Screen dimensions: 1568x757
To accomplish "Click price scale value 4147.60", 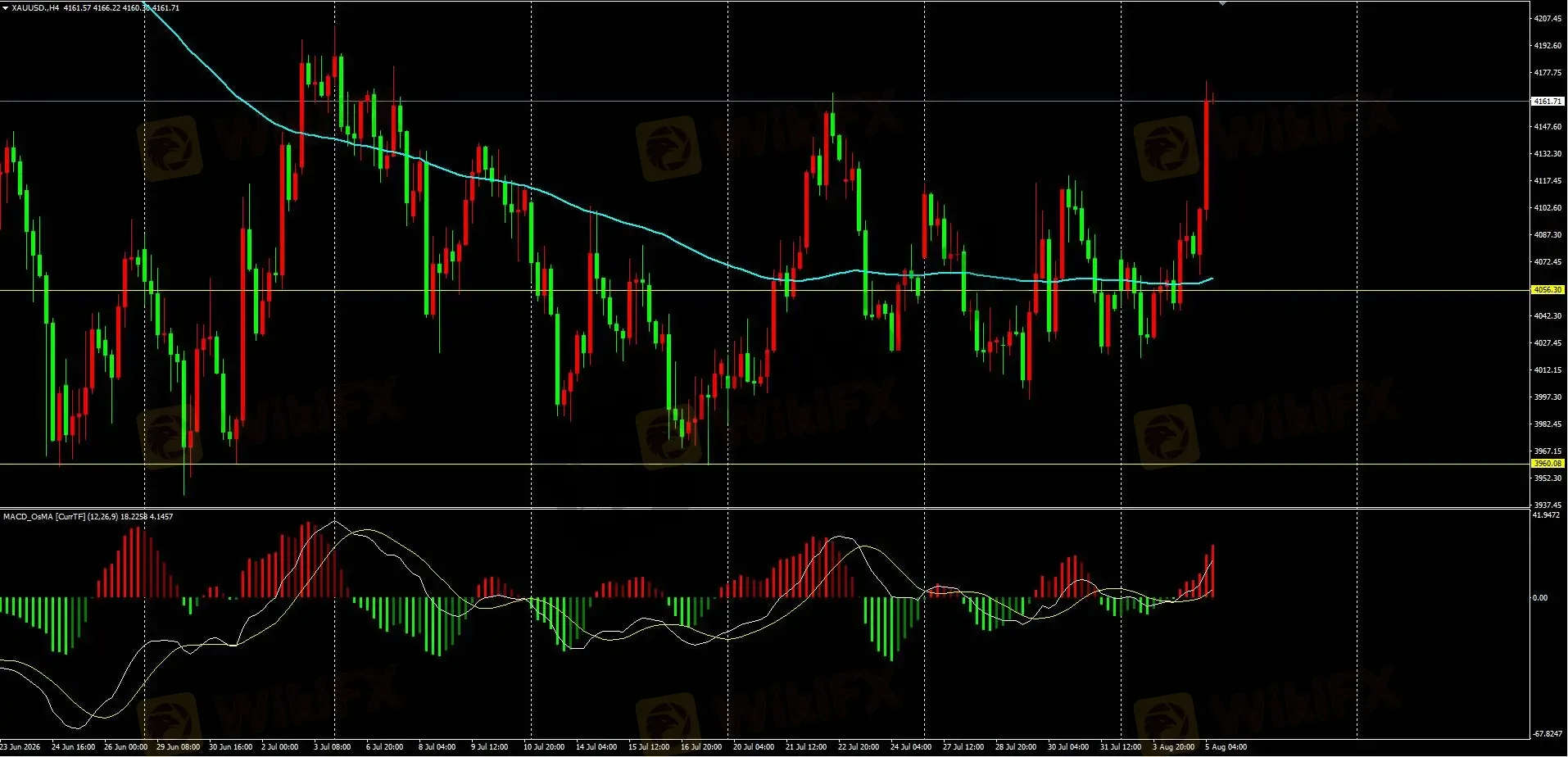I will pos(1548,127).
